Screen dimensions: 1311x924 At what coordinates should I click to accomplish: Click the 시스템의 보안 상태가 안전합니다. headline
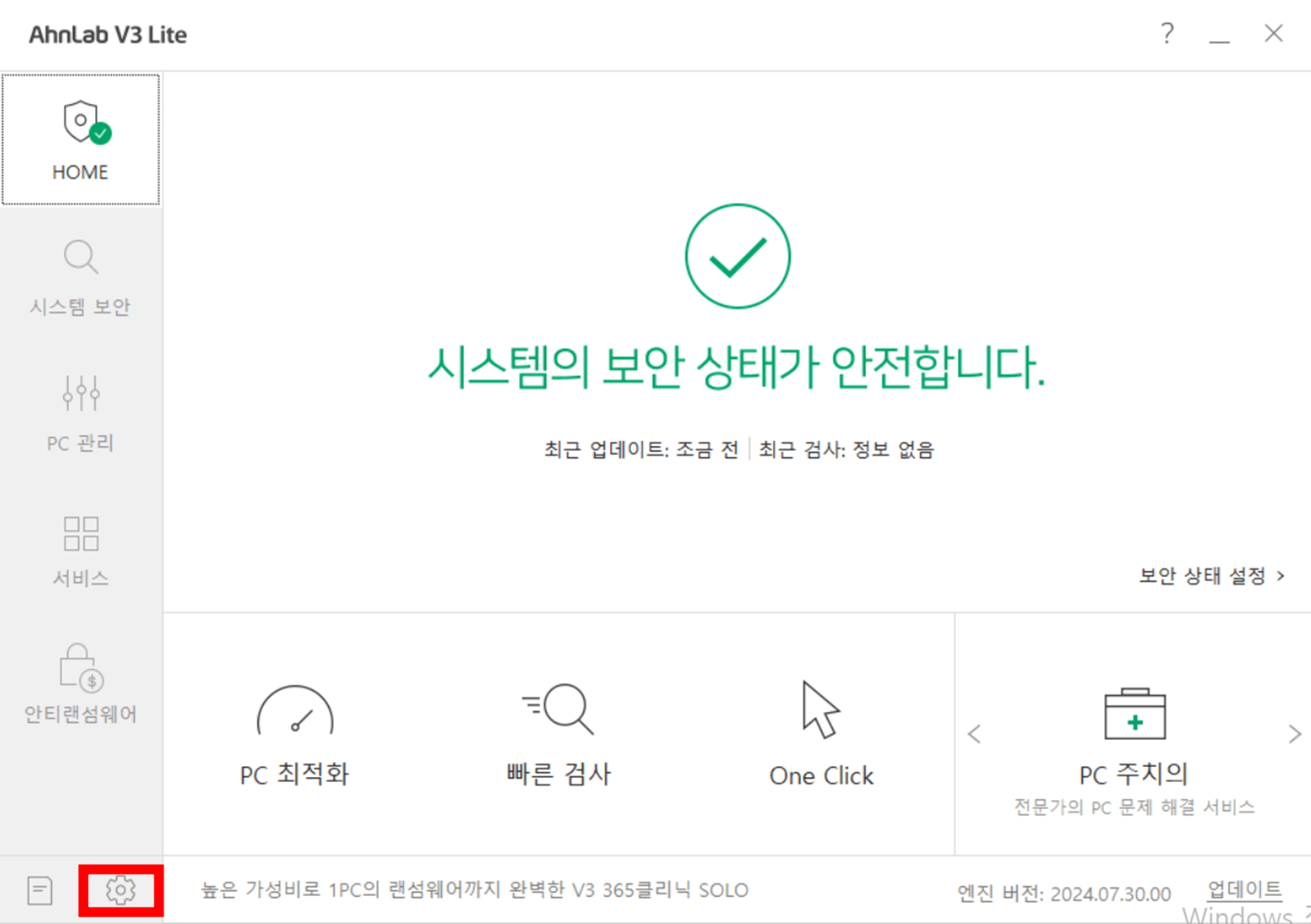pyautogui.click(x=737, y=366)
